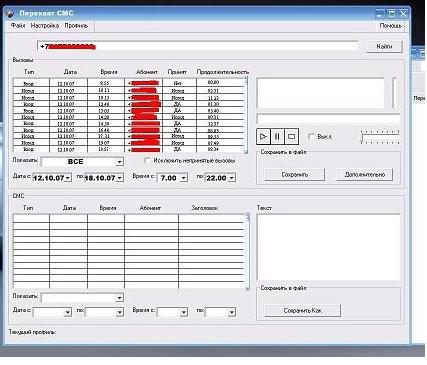The image size is (427, 365).
Task: Close the Перехват СМС window
Action: 403,14
